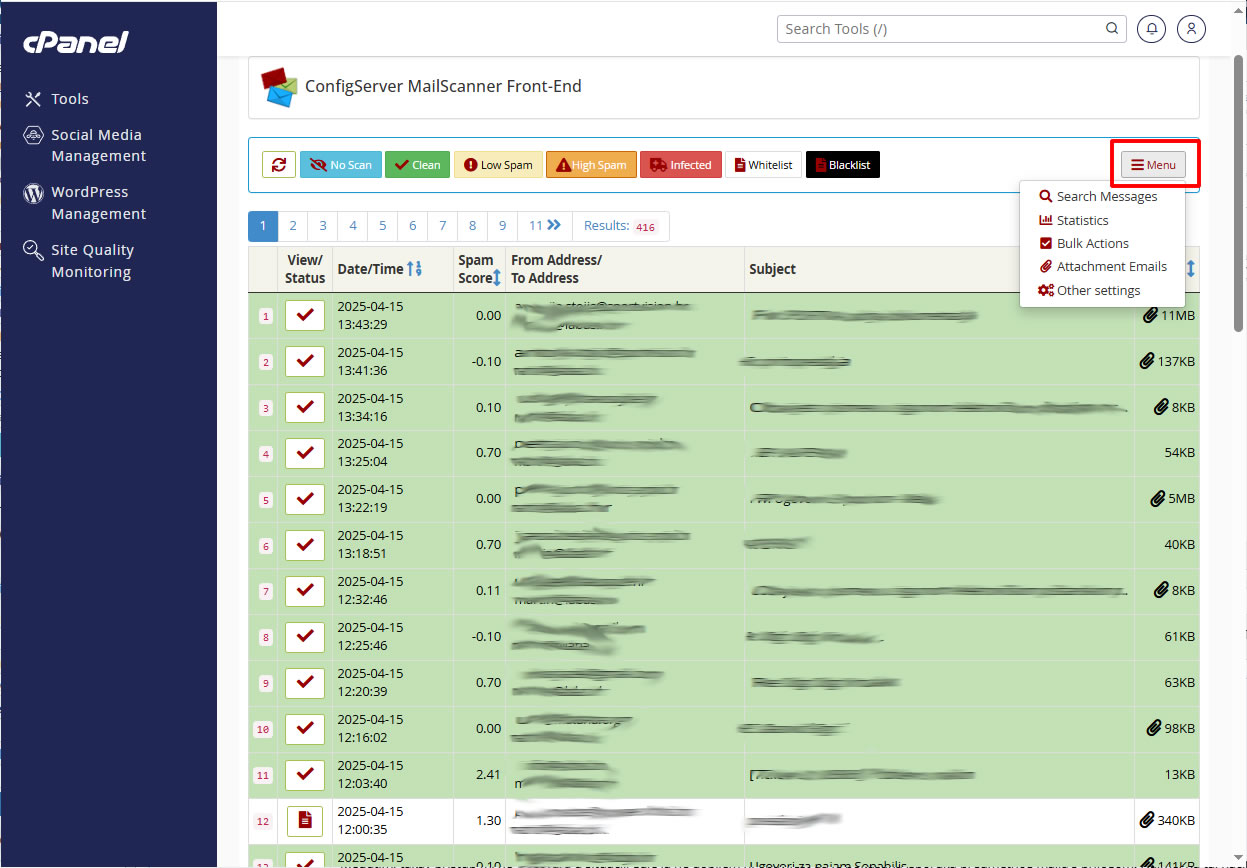1247x868 pixels.
Task: Go to results page 5
Action: 382,226
